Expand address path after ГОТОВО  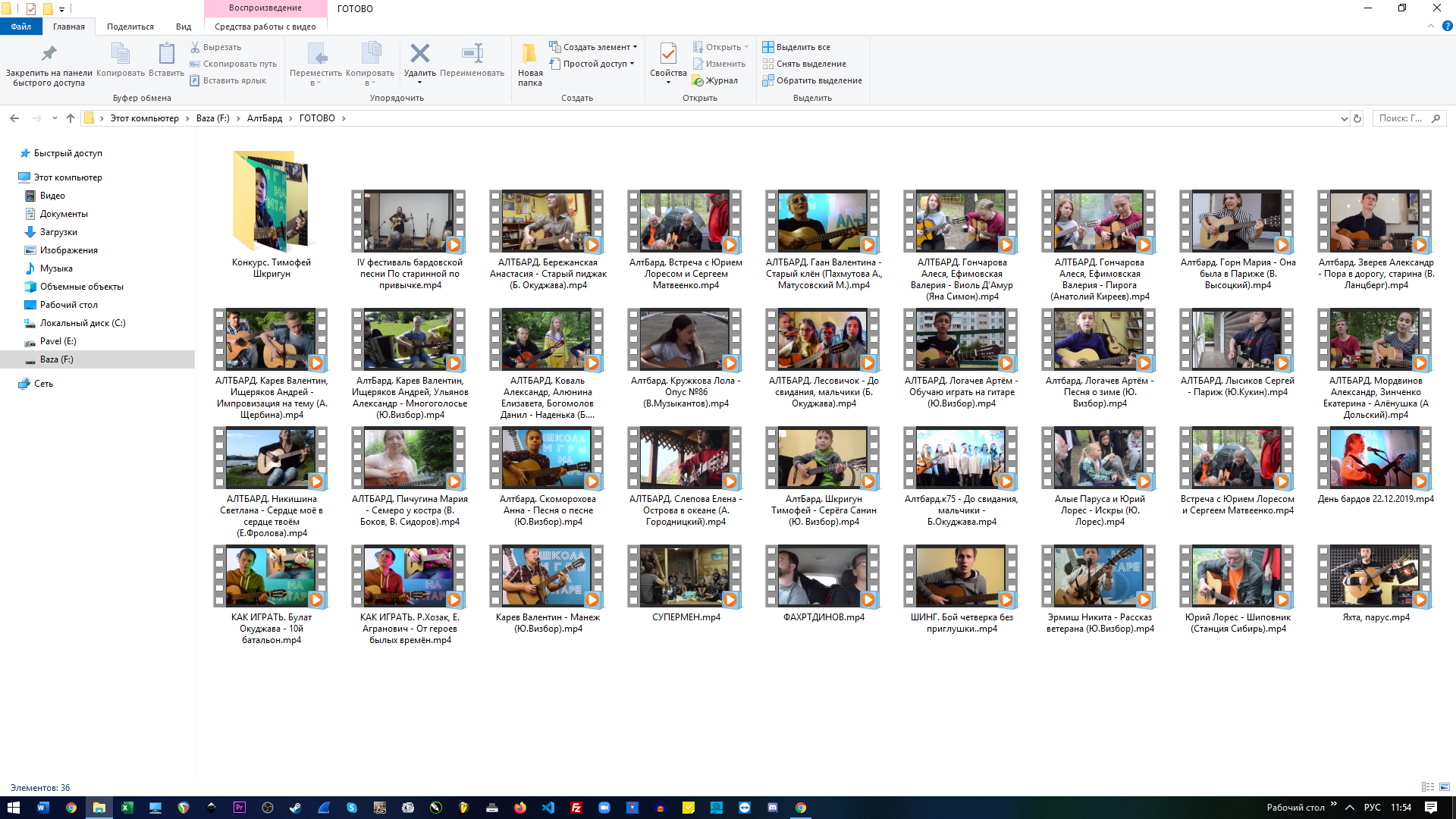pyautogui.click(x=344, y=118)
